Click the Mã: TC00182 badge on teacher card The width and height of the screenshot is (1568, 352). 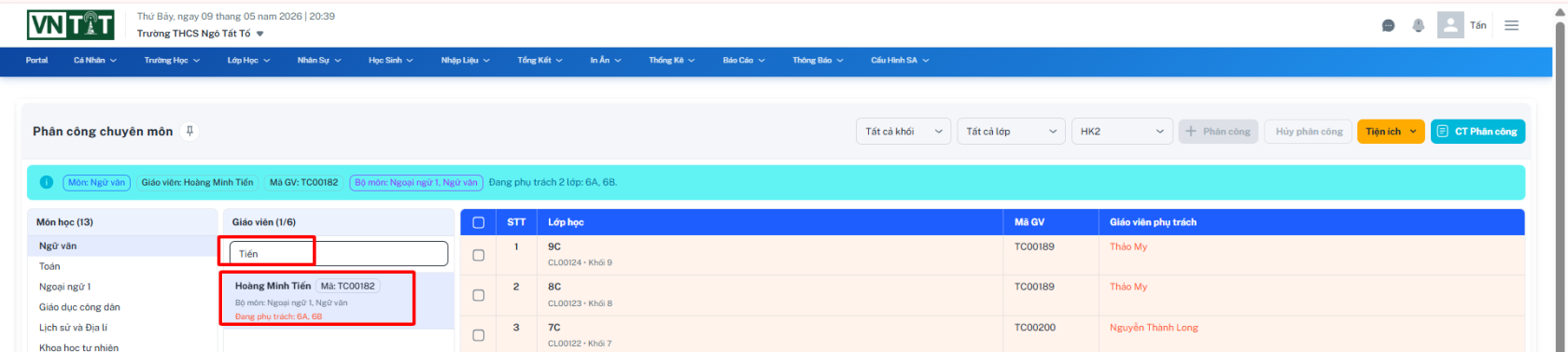(348, 286)
